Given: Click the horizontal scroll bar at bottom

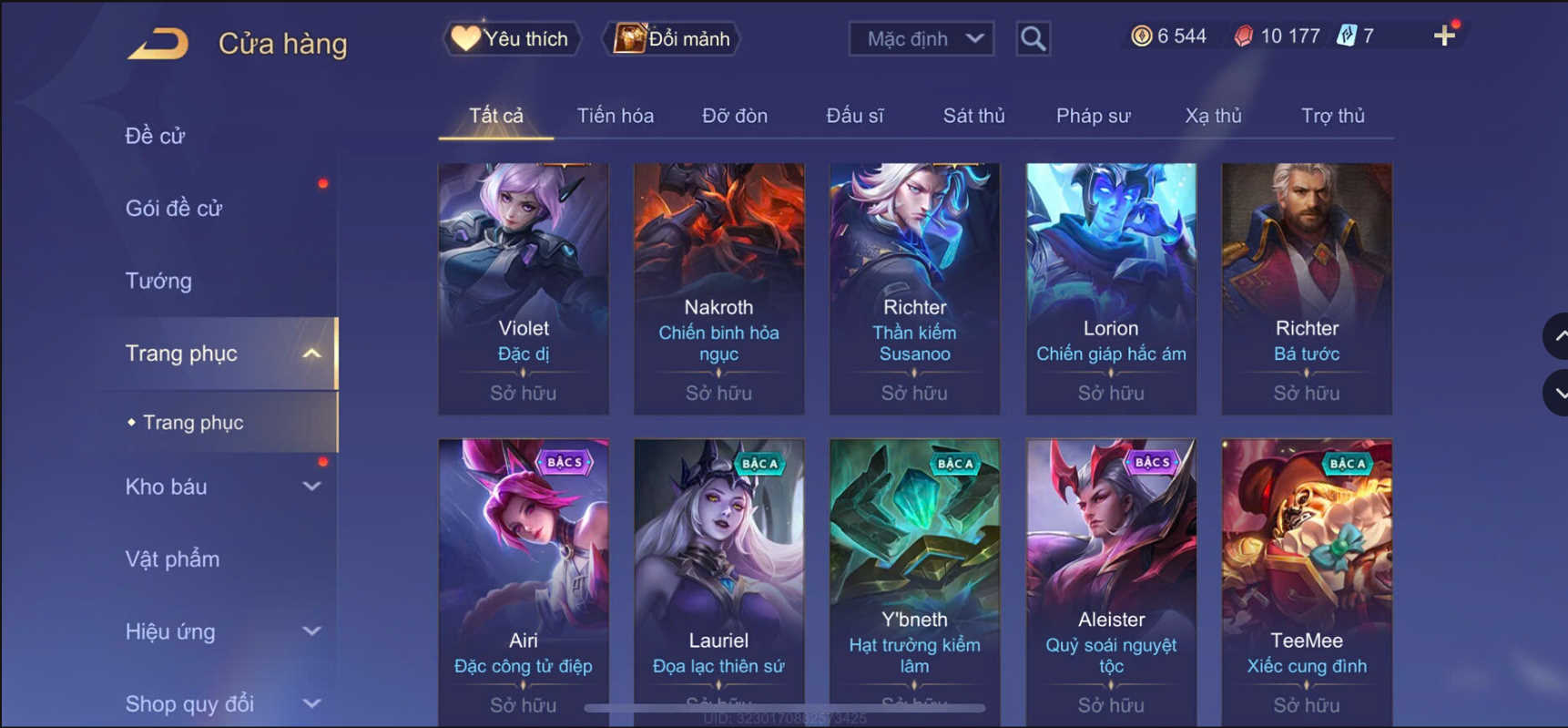Looking at the screenshot, I should pos(784,708).
